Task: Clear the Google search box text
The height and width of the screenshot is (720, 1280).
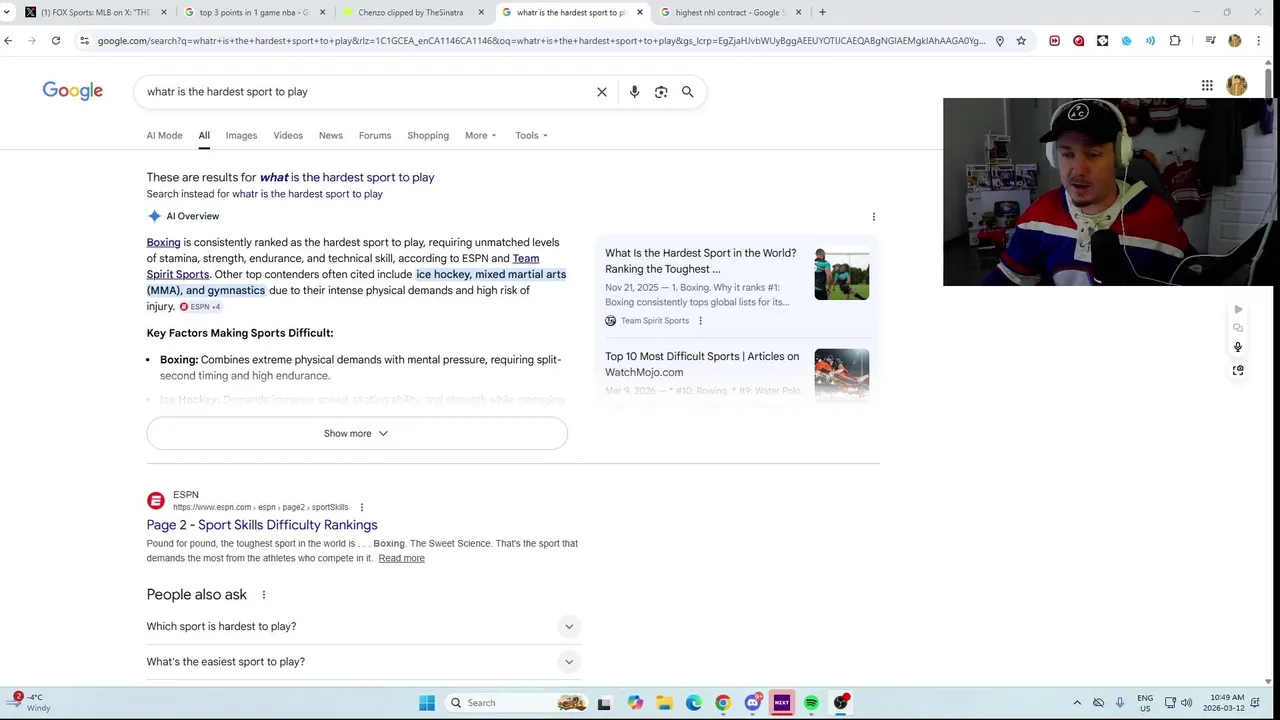Action: [602, 92]
